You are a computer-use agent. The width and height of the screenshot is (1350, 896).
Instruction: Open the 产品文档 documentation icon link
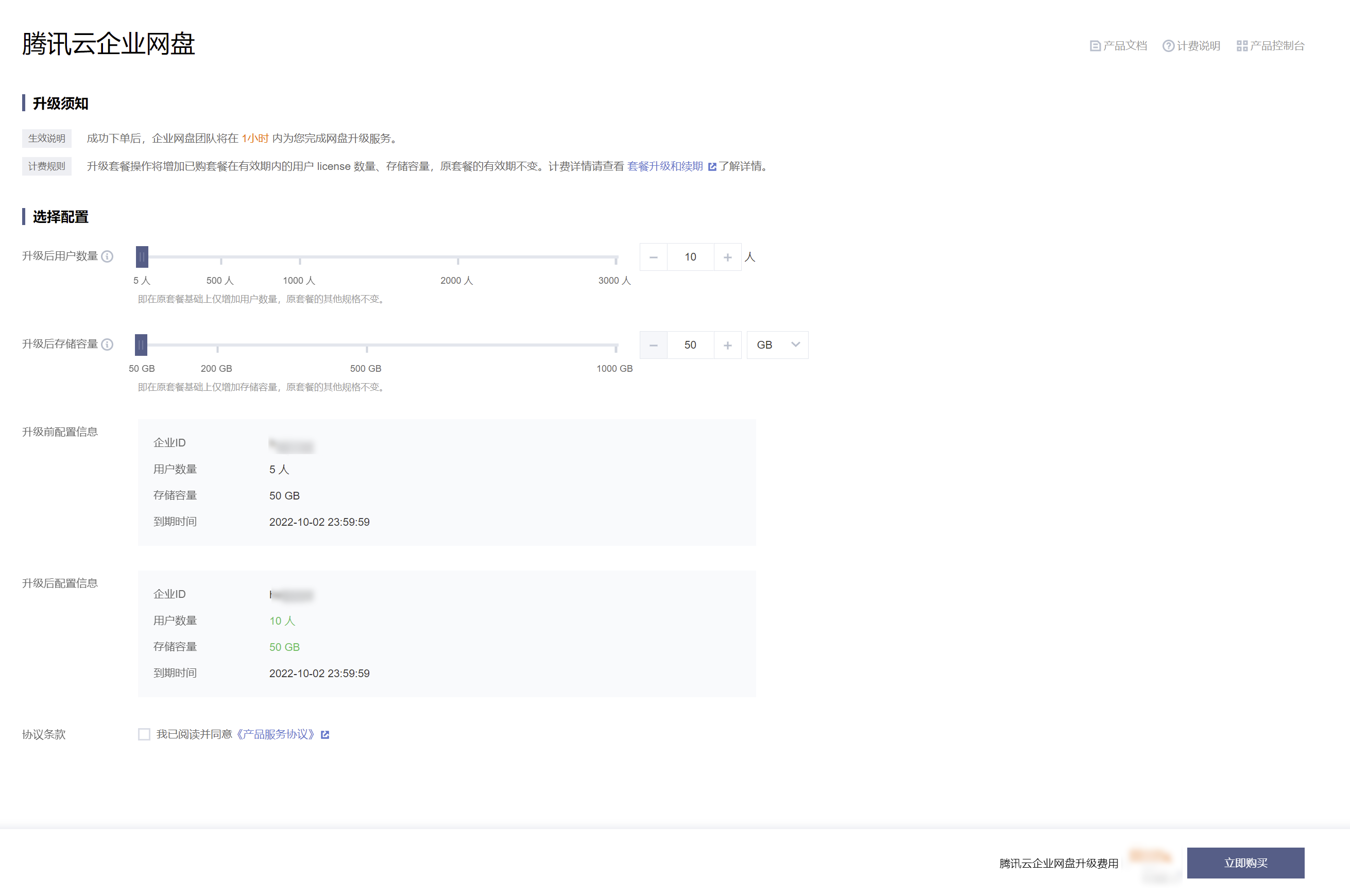(1095, 46)
